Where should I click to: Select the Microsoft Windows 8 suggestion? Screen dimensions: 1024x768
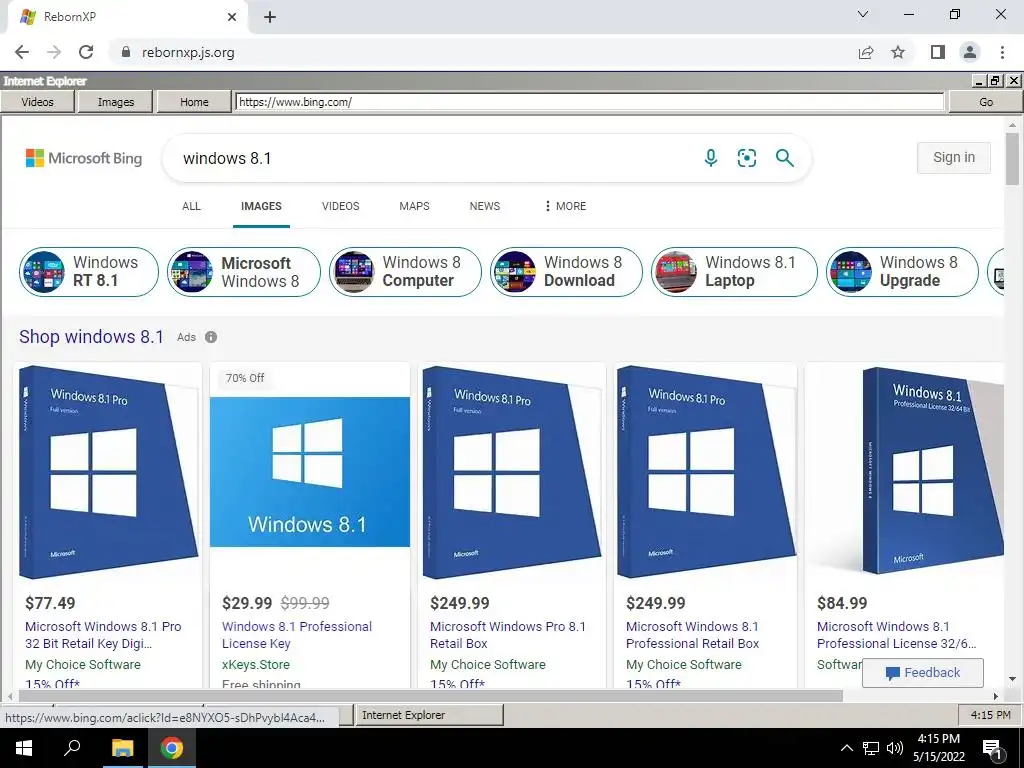pos(244,272)
